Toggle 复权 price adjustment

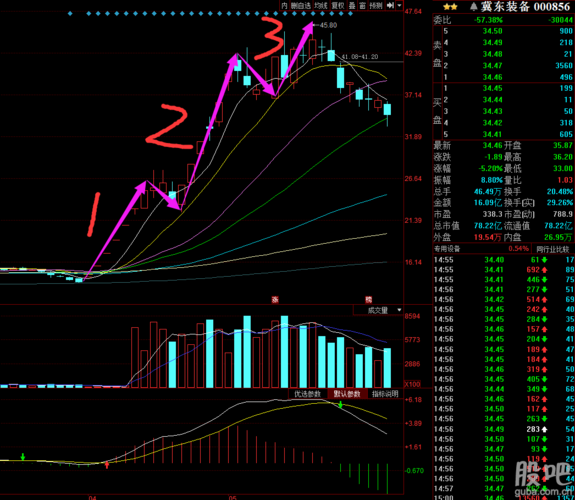click(338, 6)
